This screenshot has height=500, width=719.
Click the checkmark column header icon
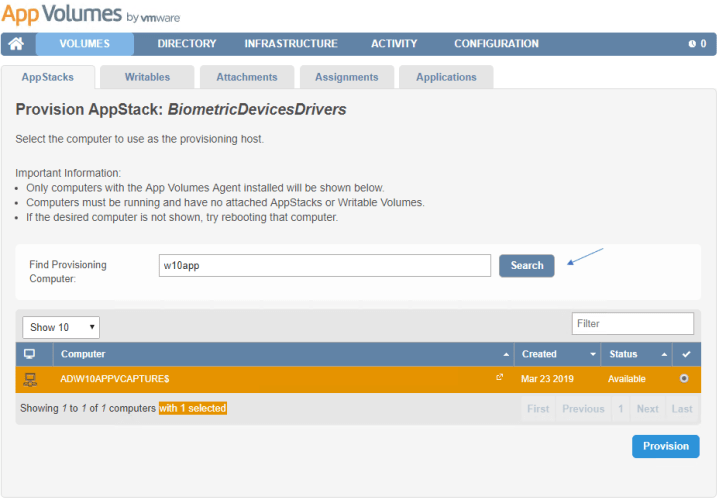(685, 354)
